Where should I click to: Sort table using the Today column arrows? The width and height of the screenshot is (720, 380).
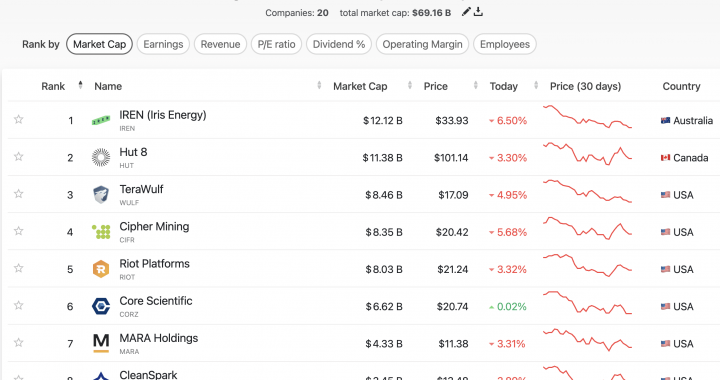coord(536,85)
